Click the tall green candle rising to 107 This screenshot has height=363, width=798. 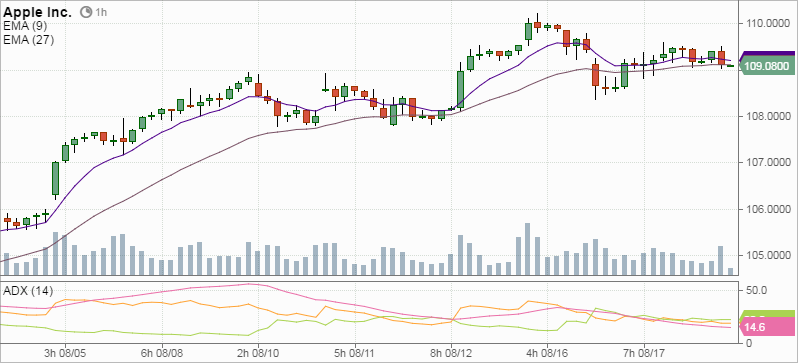click(55, 178)
